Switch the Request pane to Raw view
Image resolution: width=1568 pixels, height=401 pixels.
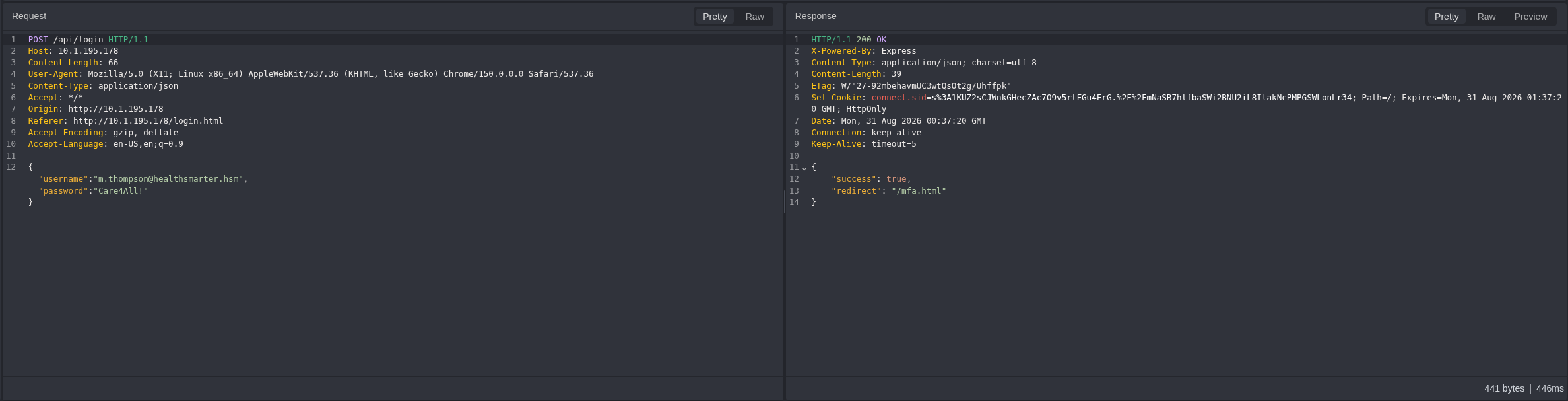(754, 17)
